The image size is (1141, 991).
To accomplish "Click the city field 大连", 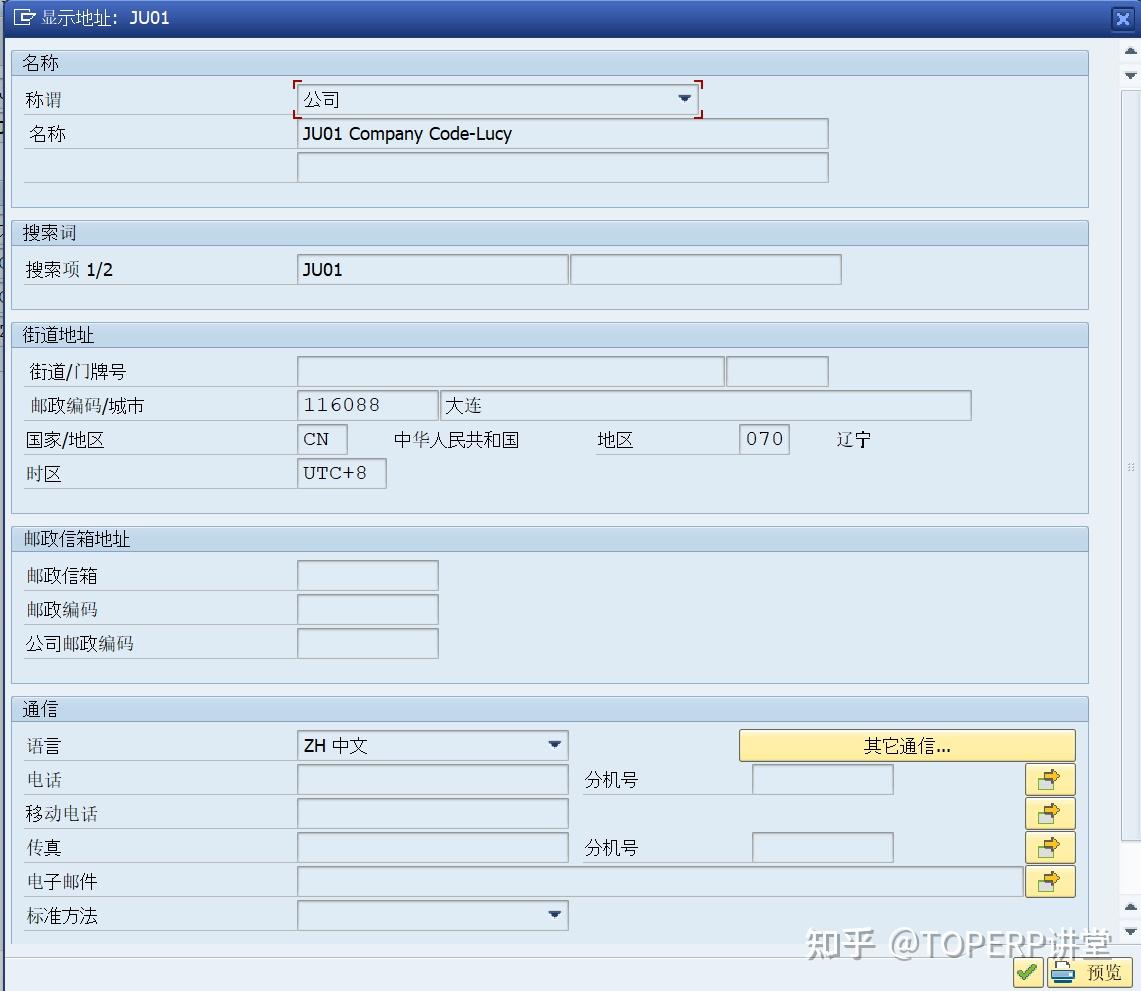I will [x=706, y=405].
